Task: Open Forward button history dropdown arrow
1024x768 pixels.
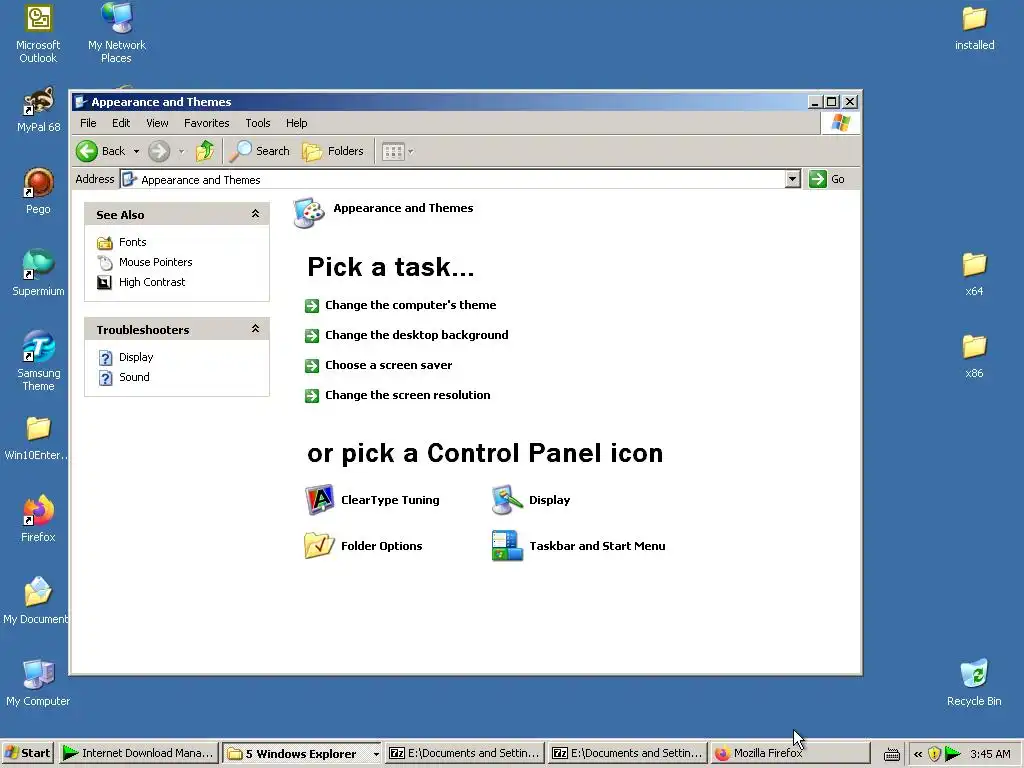Action: pos(182,152)
